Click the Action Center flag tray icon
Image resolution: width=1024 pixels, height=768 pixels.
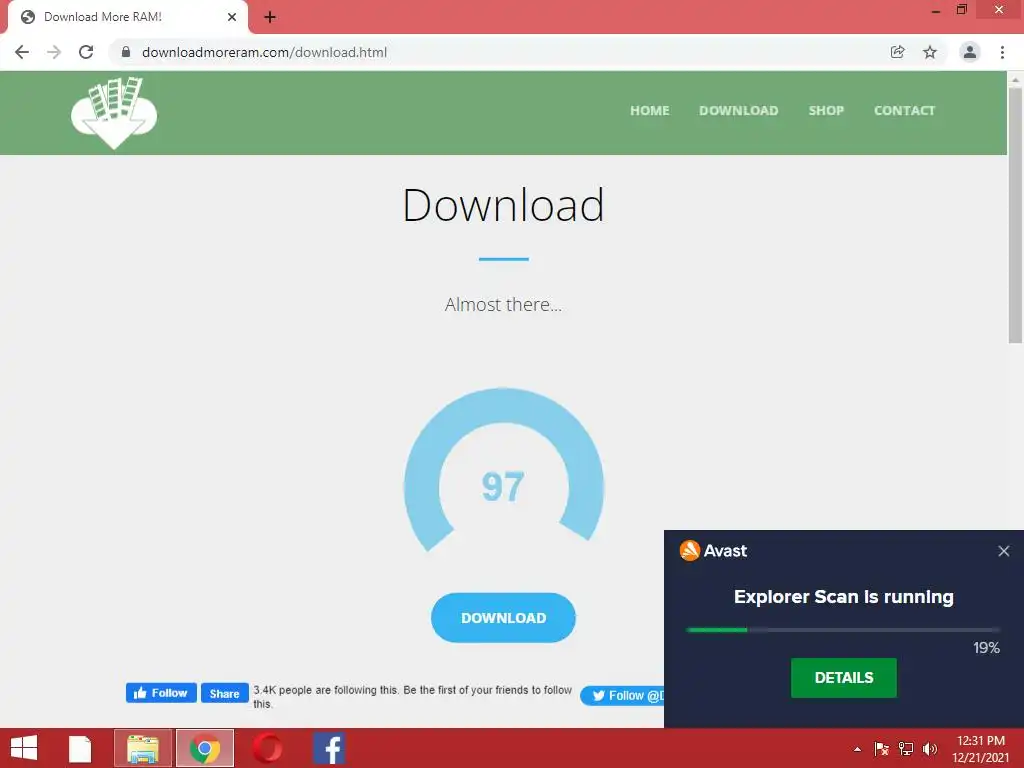(881, 749)
